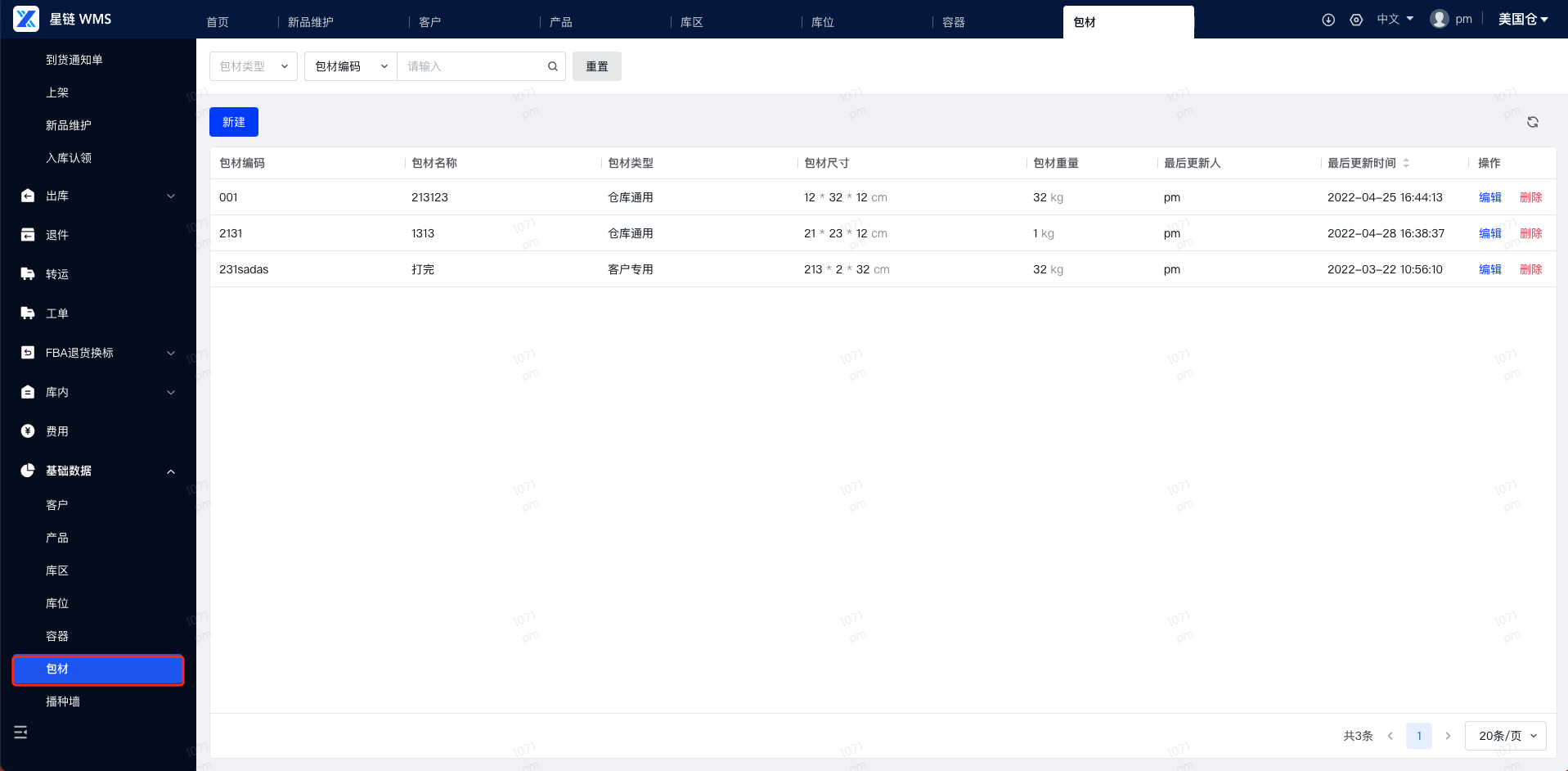Switch to the 首页 tab
Screen dimensions: 1568x771
(218, 22)
